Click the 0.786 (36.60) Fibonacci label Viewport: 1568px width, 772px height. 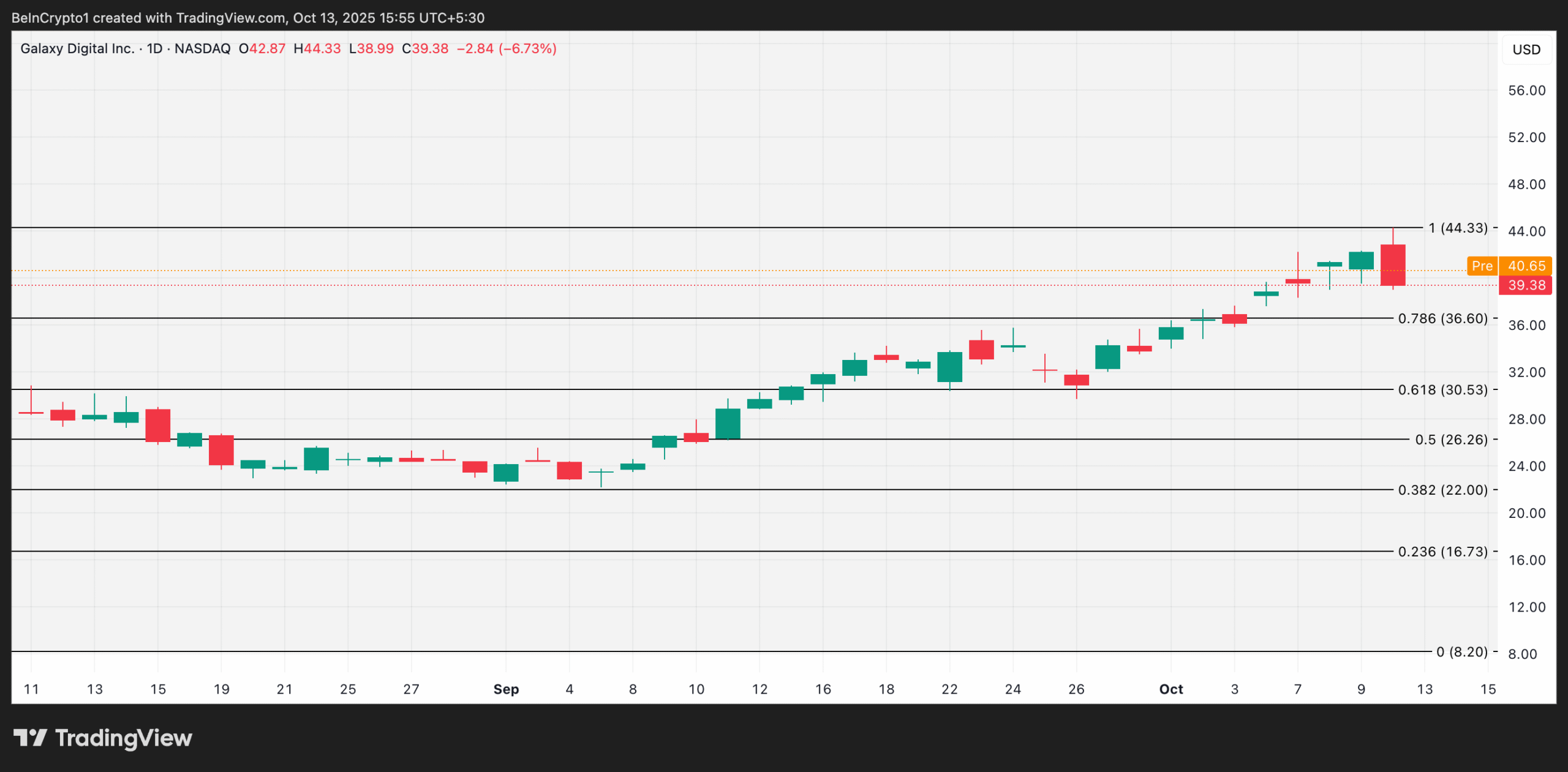tap(1442, 318)
